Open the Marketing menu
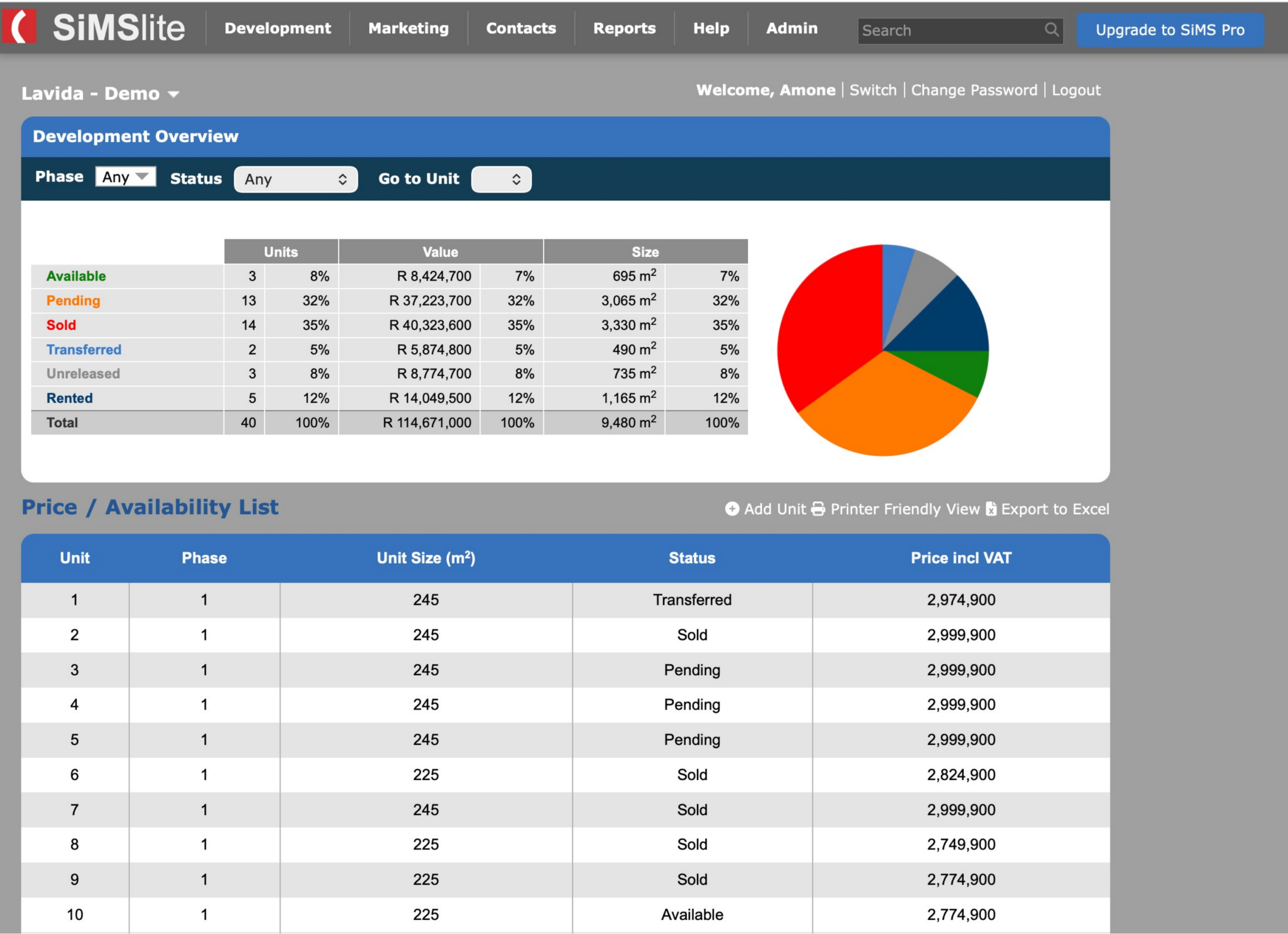The image size is (1288, 934). pos(409,28)
